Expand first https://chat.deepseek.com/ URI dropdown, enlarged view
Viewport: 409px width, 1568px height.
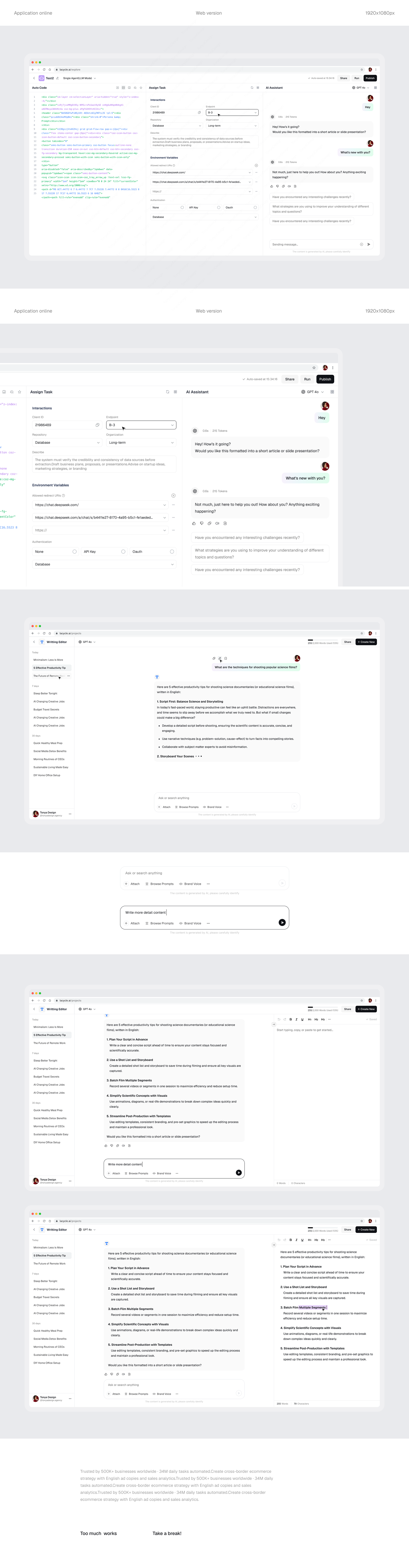[164, 505]
